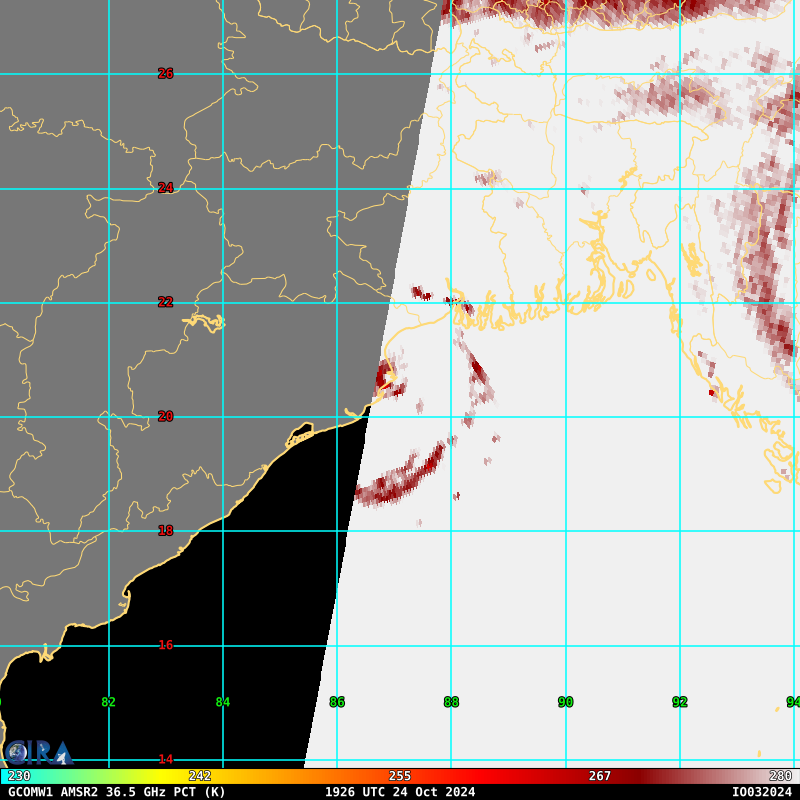Select the 20 latitude label
Screen dimensions: 800x800
[x=165, y=417]
